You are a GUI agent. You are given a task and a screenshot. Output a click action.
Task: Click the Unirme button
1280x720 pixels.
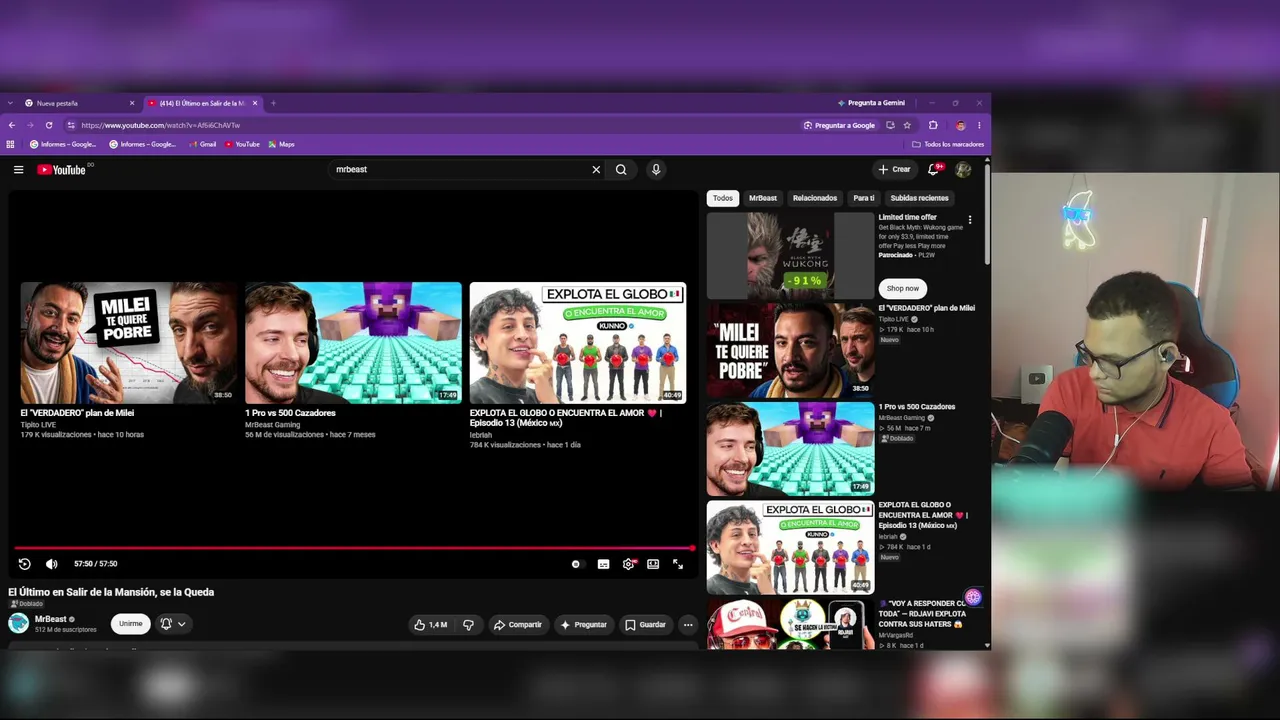(x=131, y=624)
